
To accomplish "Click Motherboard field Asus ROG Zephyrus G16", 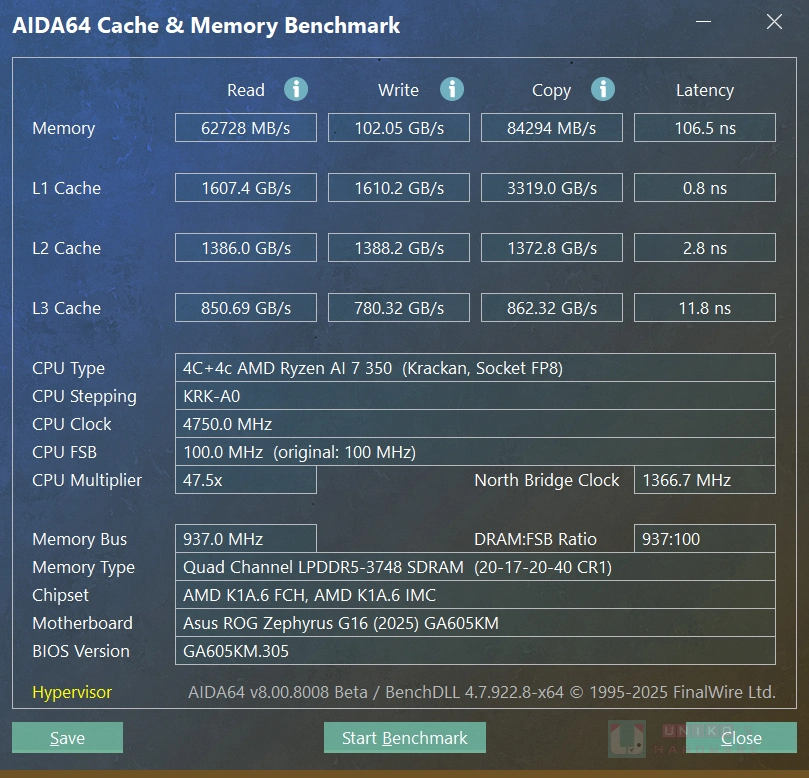I will [475, 623].
